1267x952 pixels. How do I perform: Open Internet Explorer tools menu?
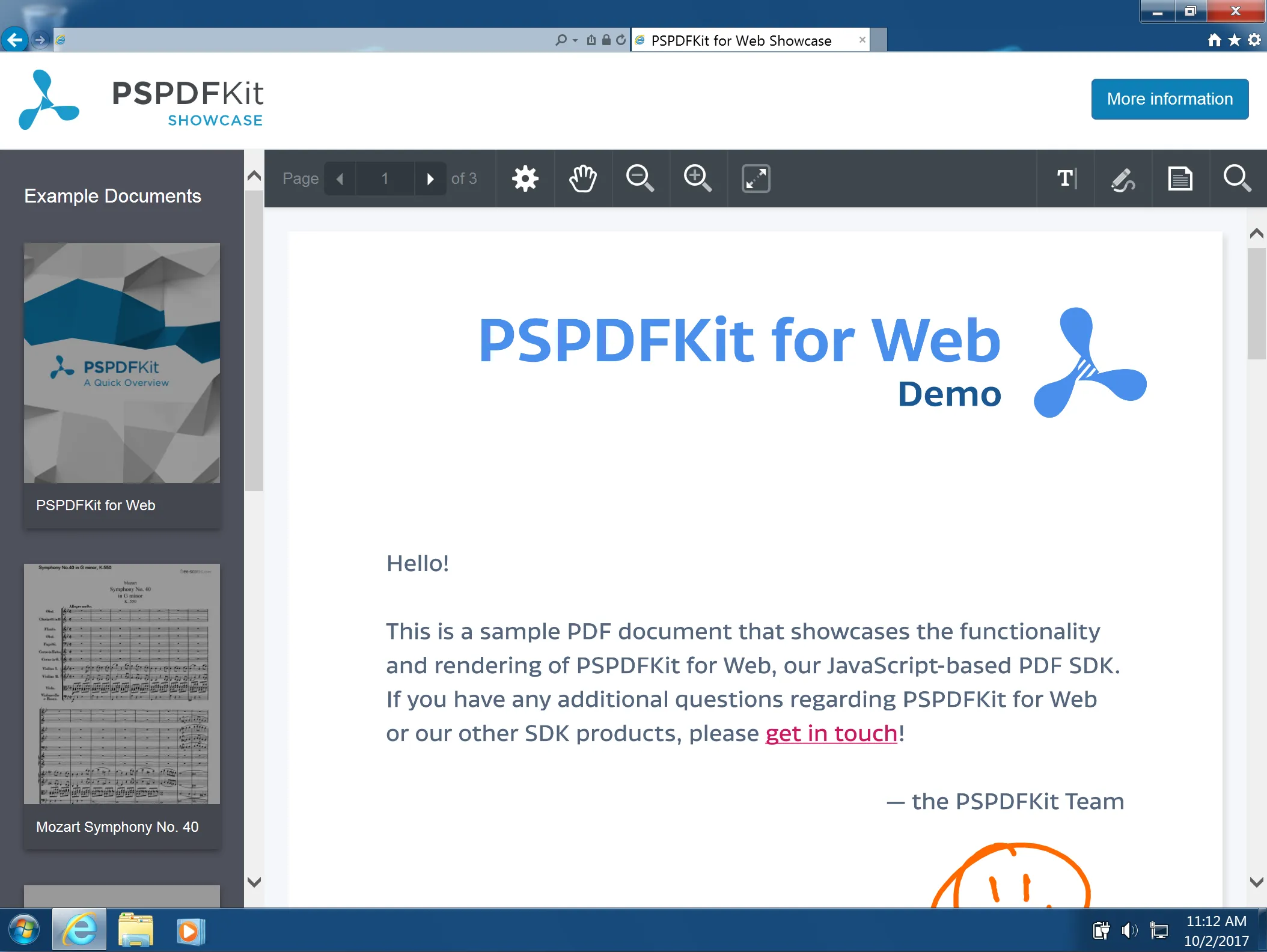(1254, 40)
